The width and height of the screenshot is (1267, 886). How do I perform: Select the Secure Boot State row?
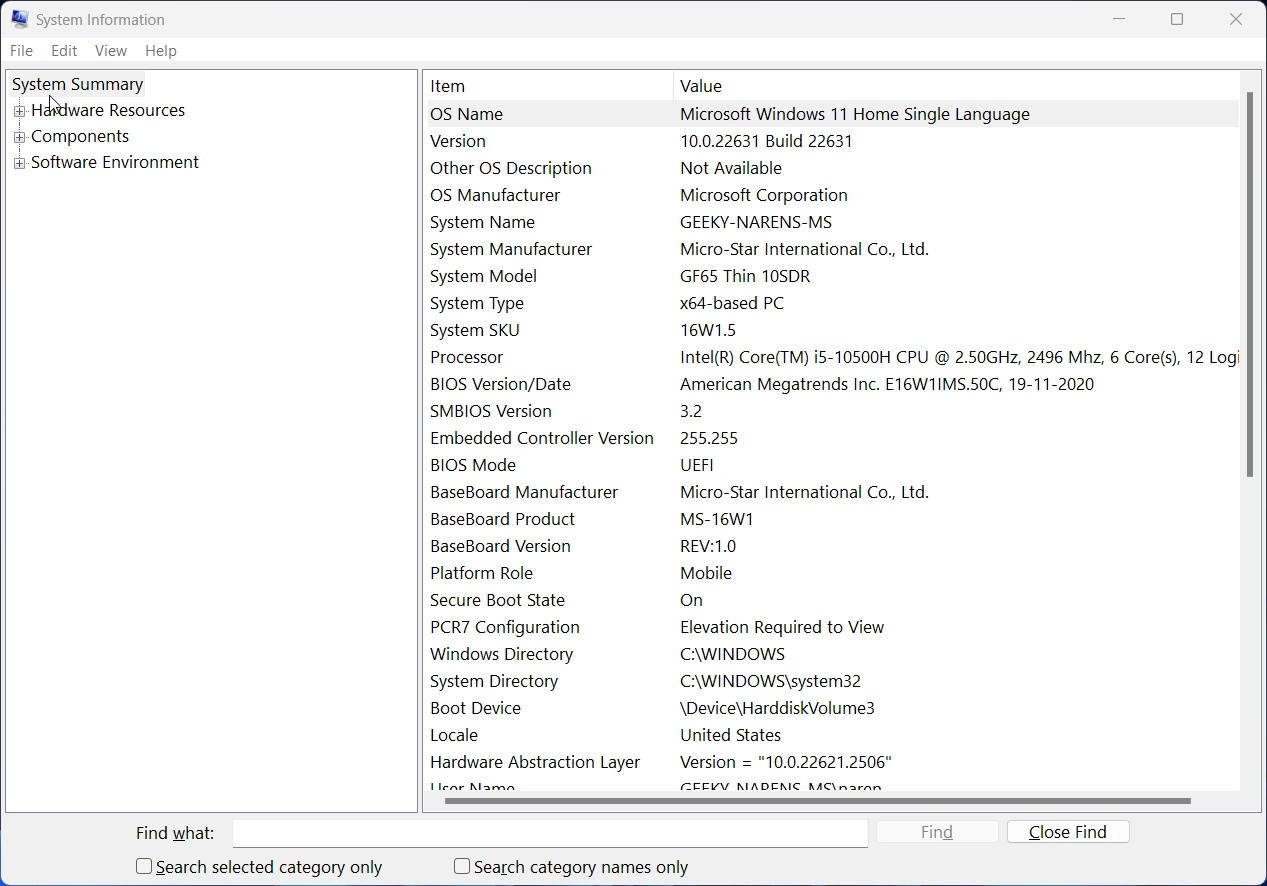click(833, 600)
